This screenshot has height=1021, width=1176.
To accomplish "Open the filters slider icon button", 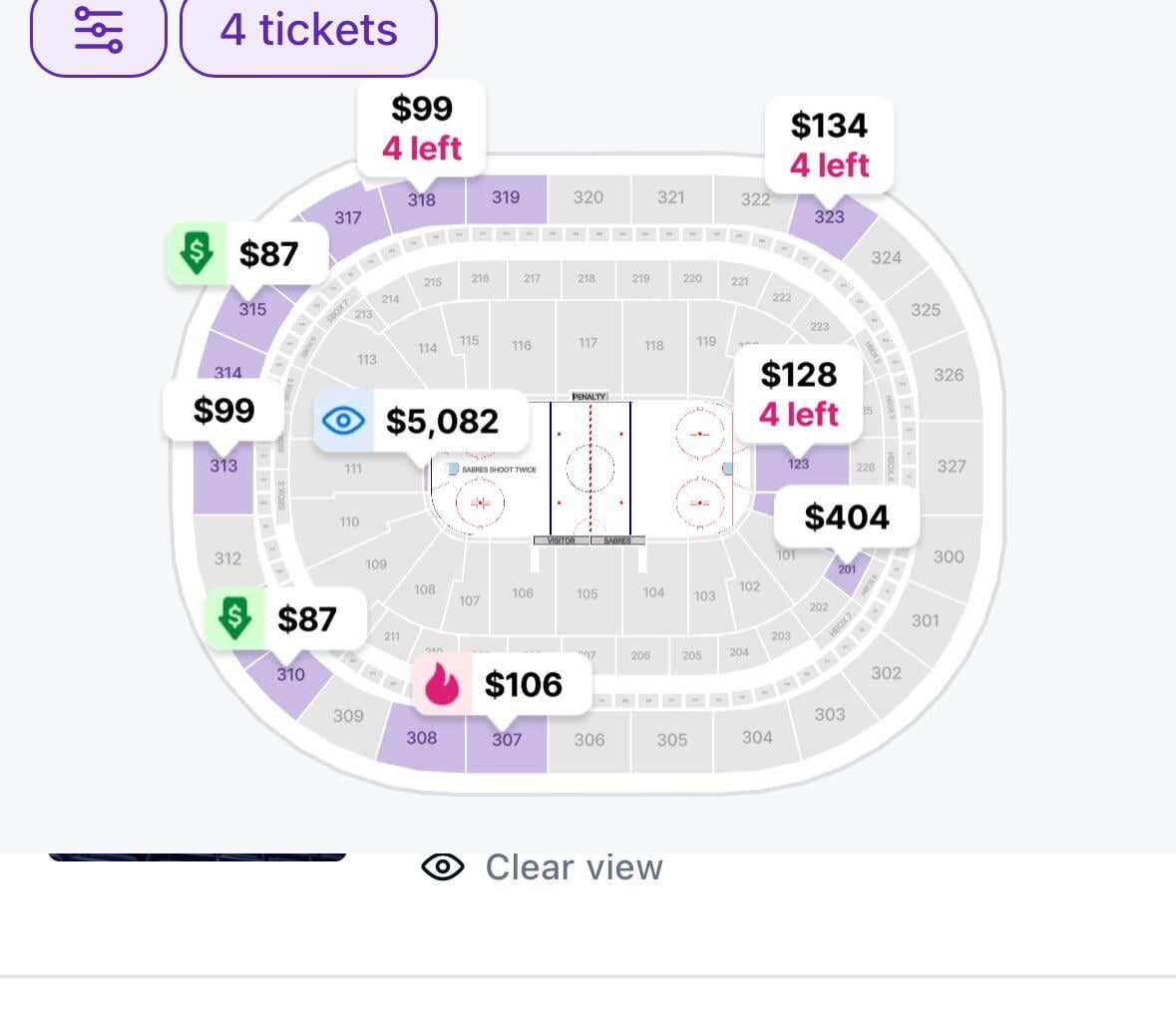I will pyautogui.click(x=98, y=31).
